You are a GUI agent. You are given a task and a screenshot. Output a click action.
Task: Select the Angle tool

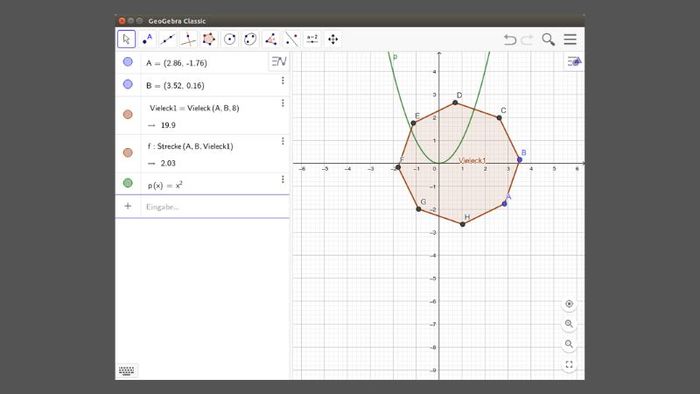[271, 39]
